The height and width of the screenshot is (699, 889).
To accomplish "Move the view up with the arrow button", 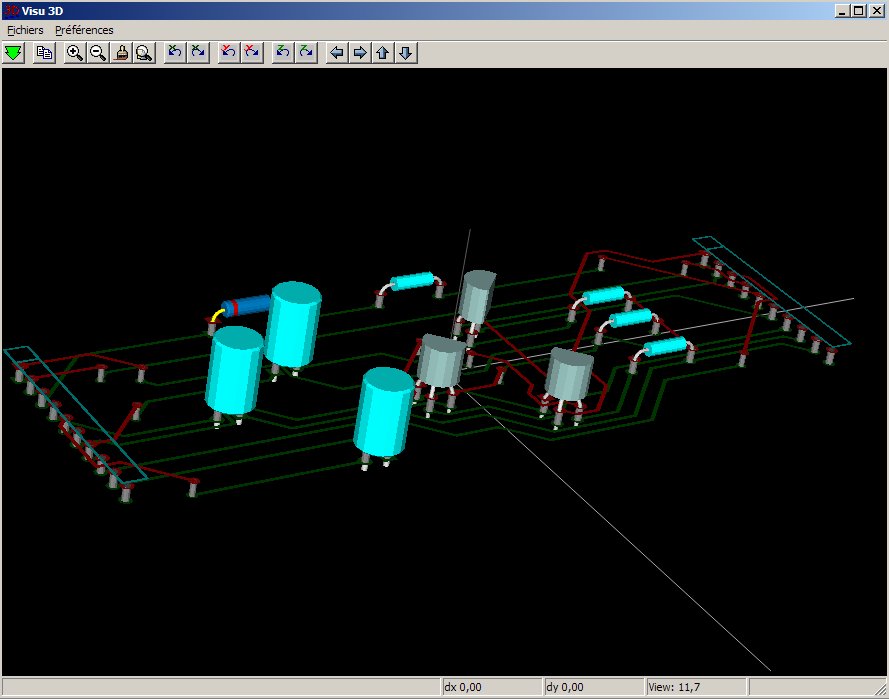I will point(383,53).
